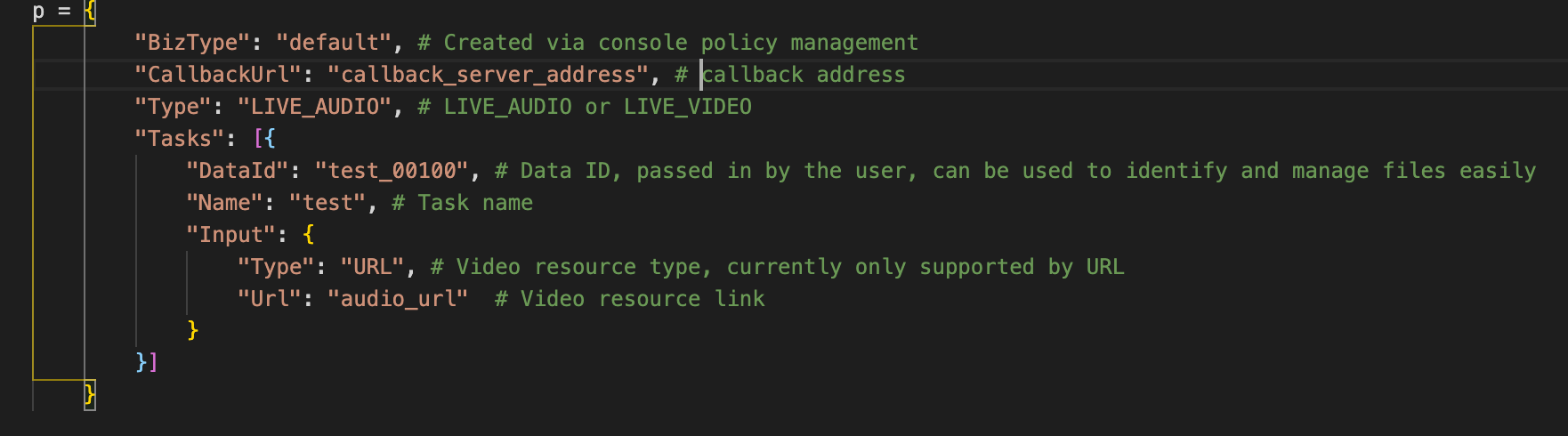Image resolution: width=1568 pixels, height=436 pixels.
Task: Click the "Url" dictionary key
Action: pyautogui.click(x=270, y=299)
